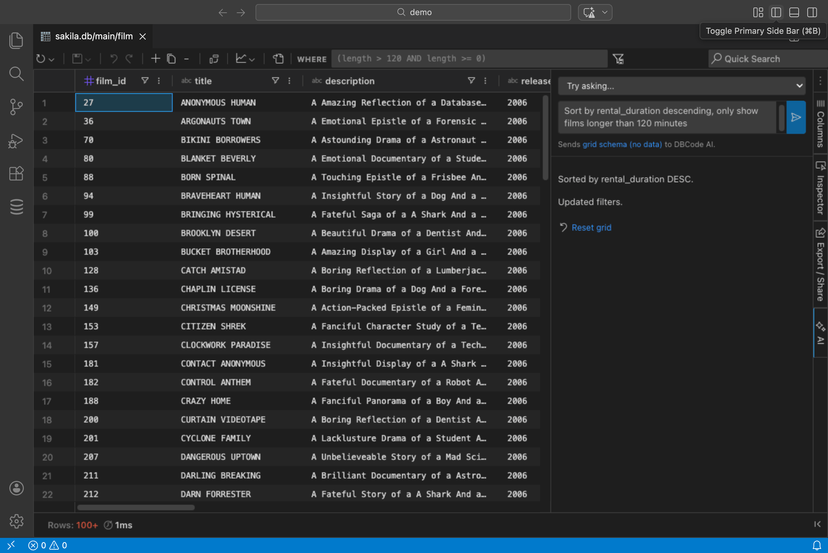Open the Copilot chat dropdown in title bar
Screen dimensions: 828x553
coord(605,12)
